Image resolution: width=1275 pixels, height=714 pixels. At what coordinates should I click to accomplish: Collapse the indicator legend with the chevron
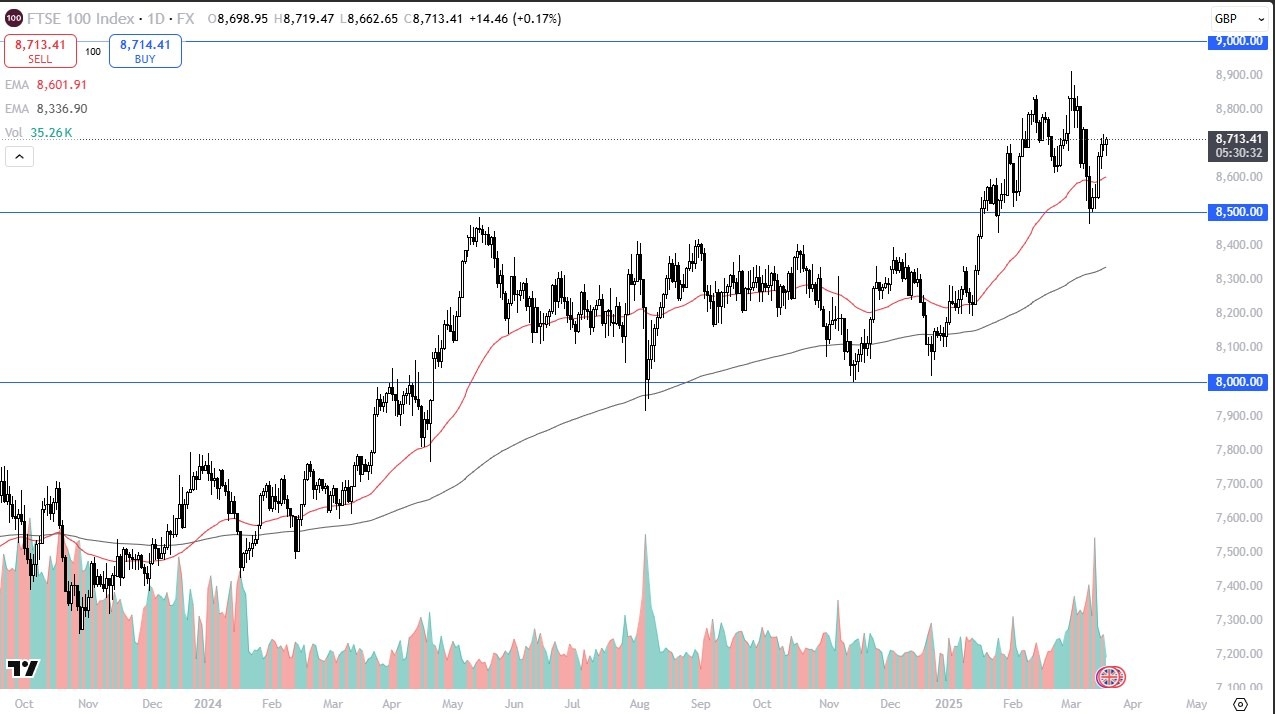coord(19,156)
